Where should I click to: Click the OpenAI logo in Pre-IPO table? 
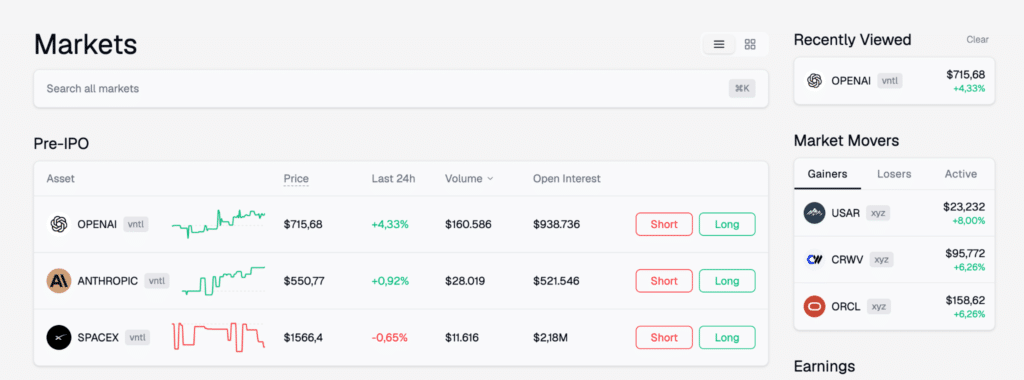pos(58,224)
